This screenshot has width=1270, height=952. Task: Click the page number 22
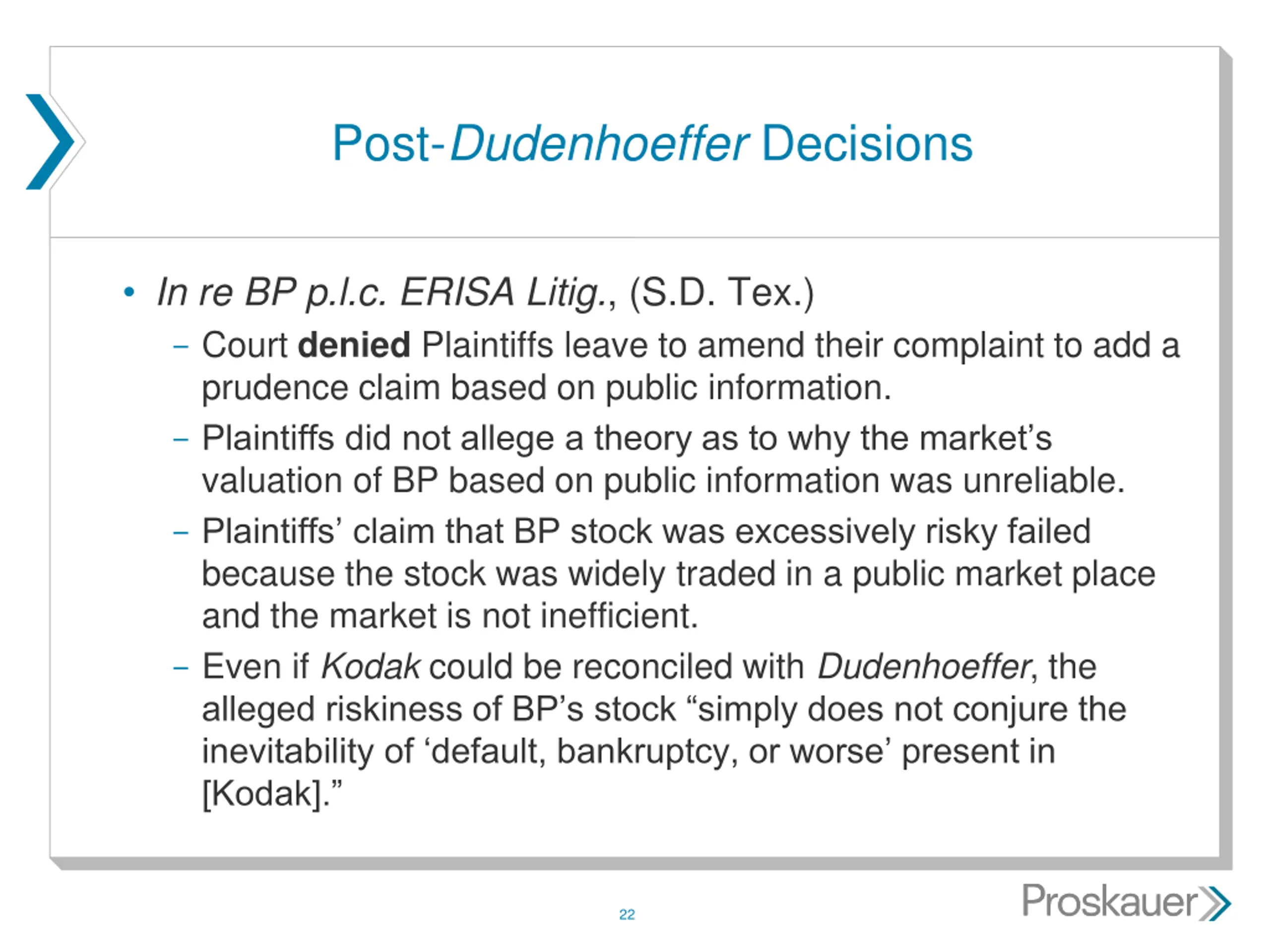pos(627,915)
